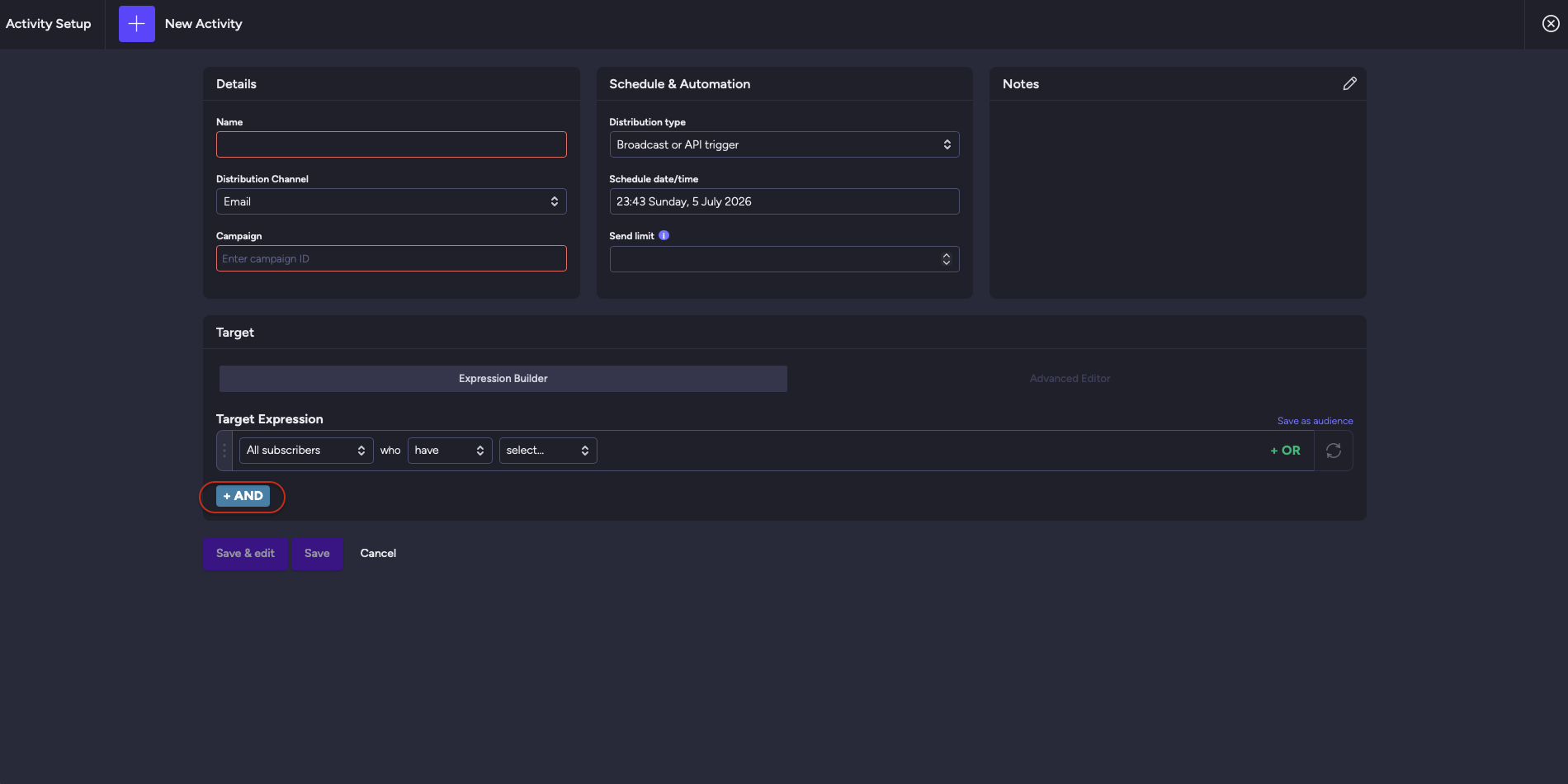Select the Expression Builder tab
The height and width of the screenshot is (784, 1568).
point(503,379)
